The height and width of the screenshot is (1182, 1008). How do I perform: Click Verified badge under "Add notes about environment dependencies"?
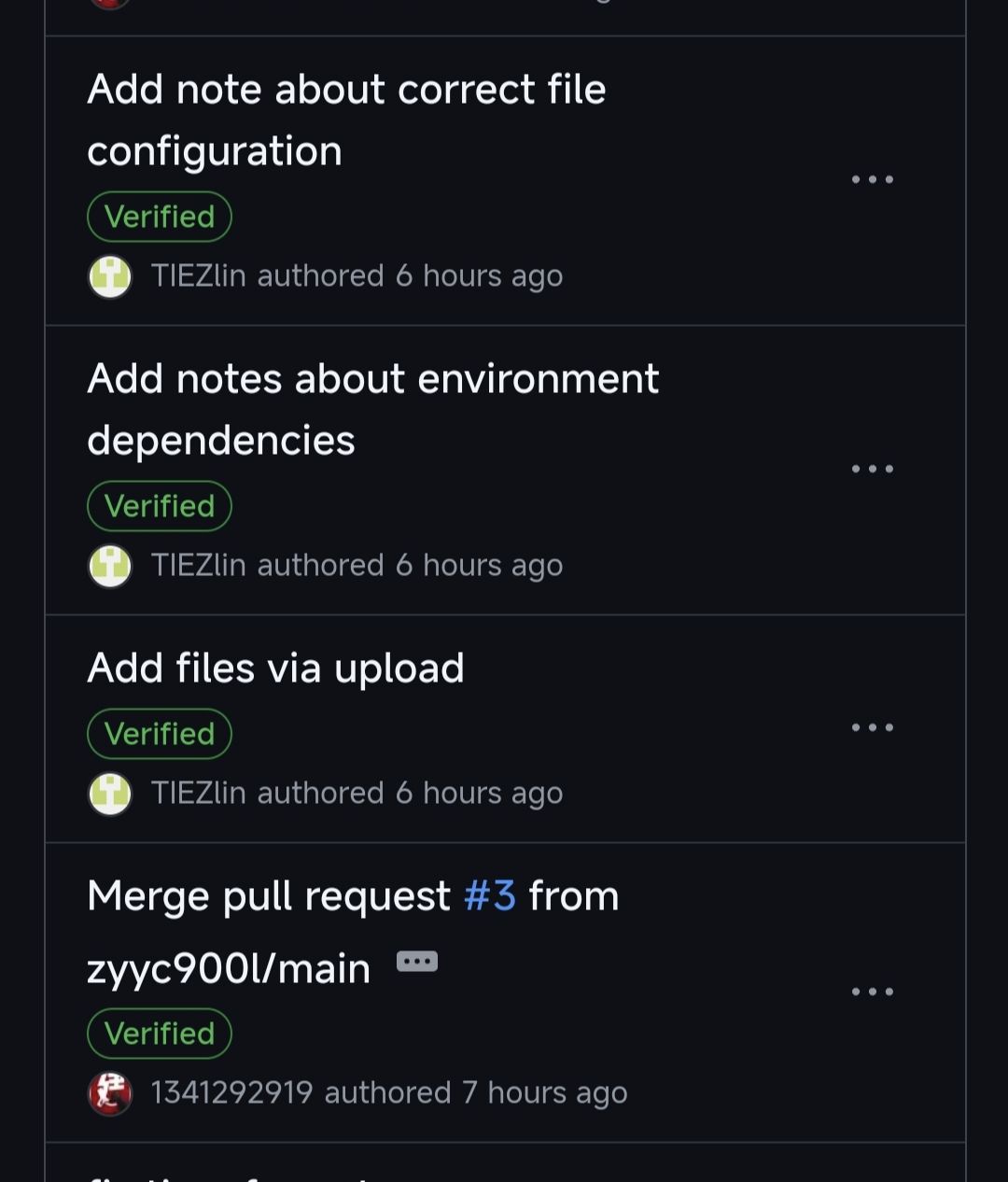159,505
